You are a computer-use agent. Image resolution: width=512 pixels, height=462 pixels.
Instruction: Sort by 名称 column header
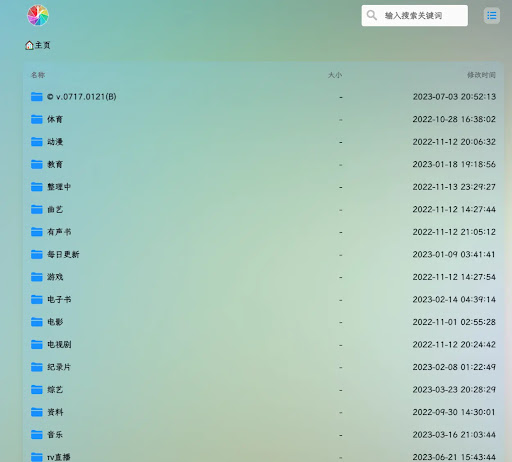pos(38,75)
